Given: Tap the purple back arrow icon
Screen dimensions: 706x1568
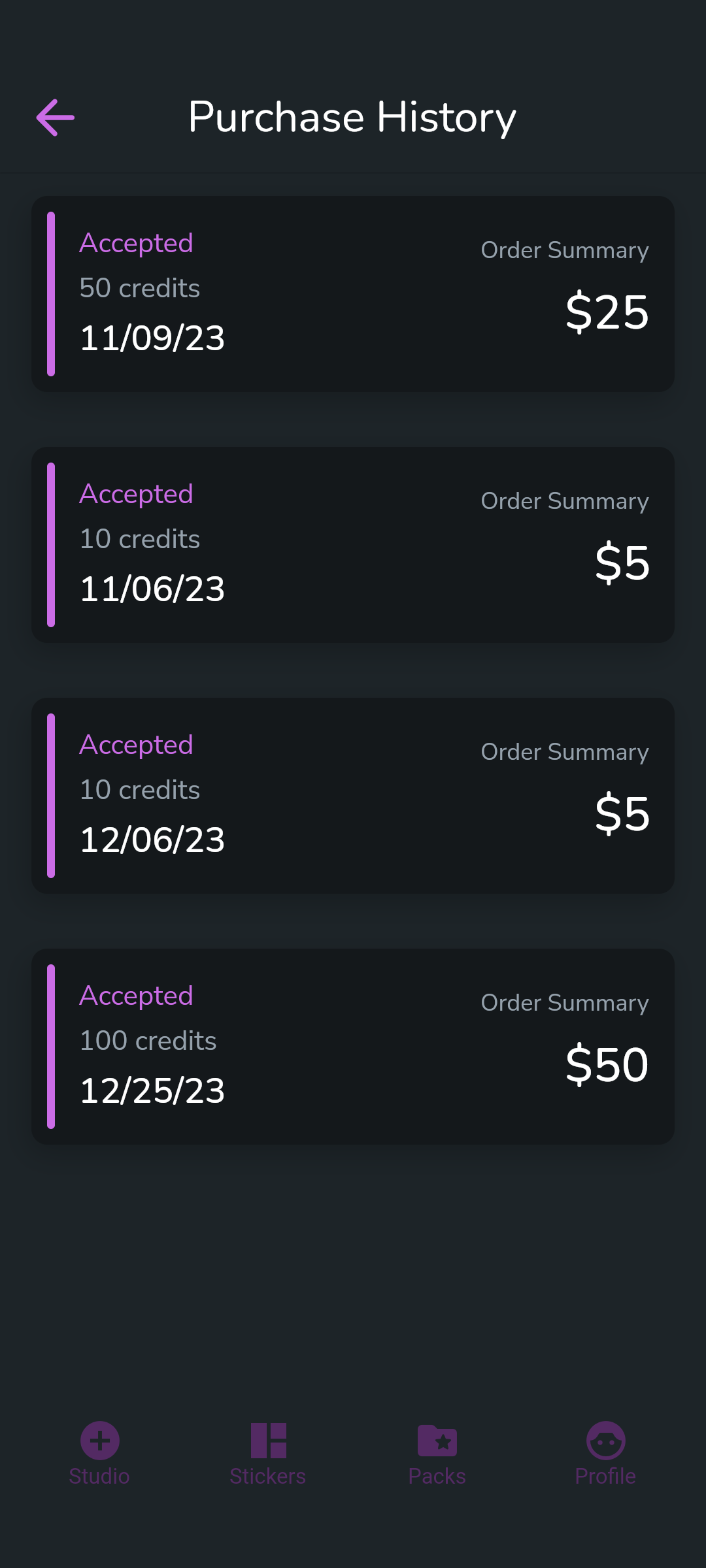Looking at the screenshot, I should click(56, 118).
